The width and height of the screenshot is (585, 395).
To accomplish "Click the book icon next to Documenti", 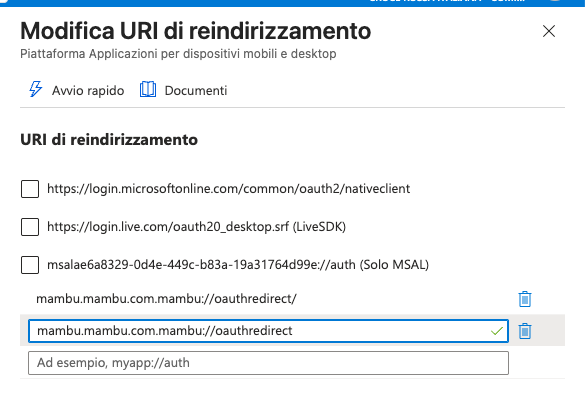I will pyautogui.click(x=148, y=90).
